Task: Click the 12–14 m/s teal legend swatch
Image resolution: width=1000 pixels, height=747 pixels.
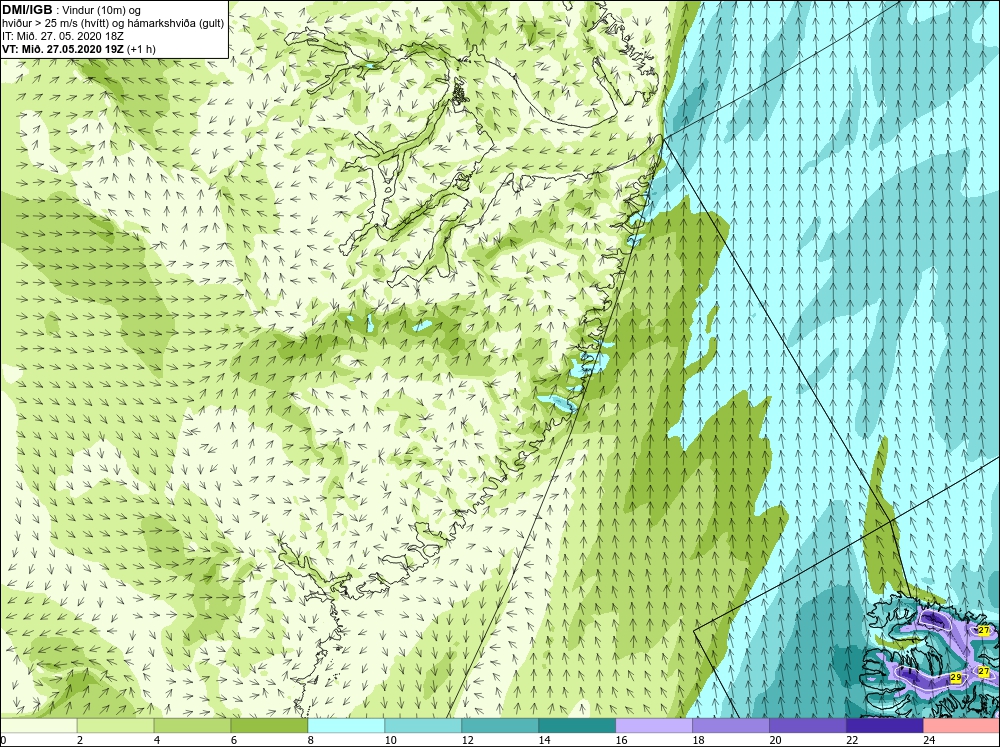Action: (x=500, y=725)
